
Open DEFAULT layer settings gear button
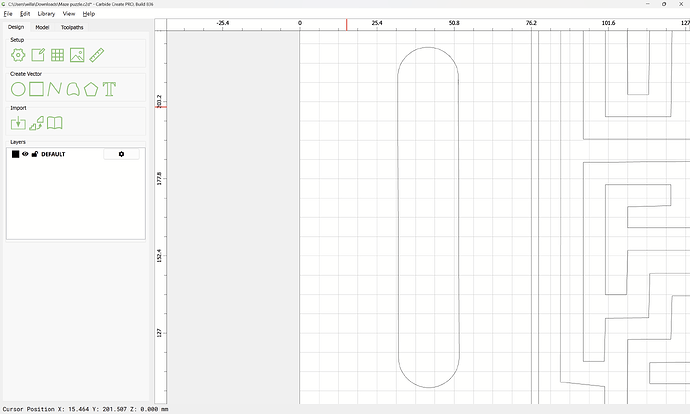click(x=121, y=154)
